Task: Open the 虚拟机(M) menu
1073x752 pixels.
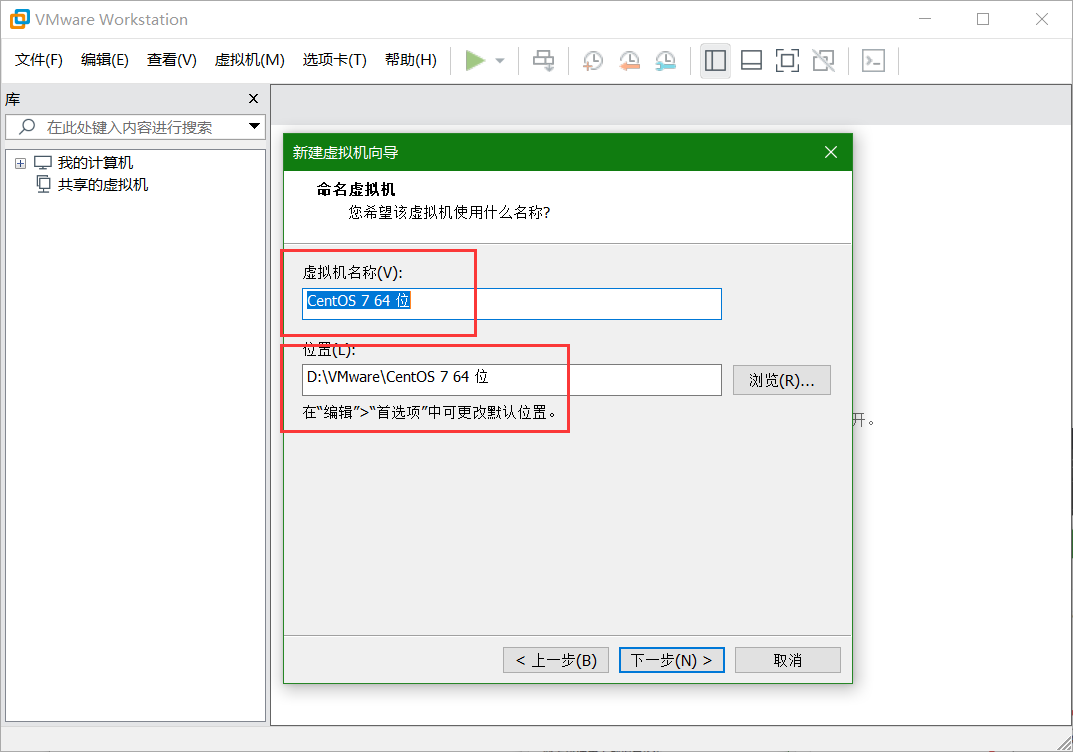Action: [x=249, y=60]
